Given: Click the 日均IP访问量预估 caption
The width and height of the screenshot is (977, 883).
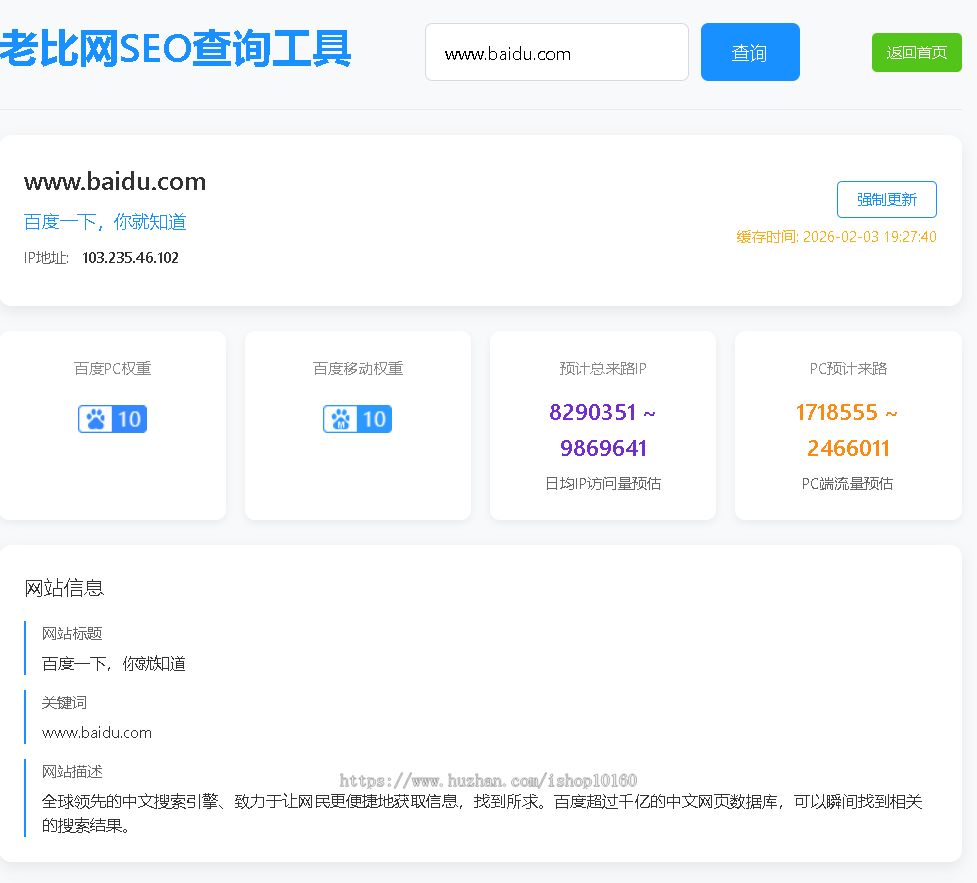Looking at the screenshot, I should coord(603,484).
